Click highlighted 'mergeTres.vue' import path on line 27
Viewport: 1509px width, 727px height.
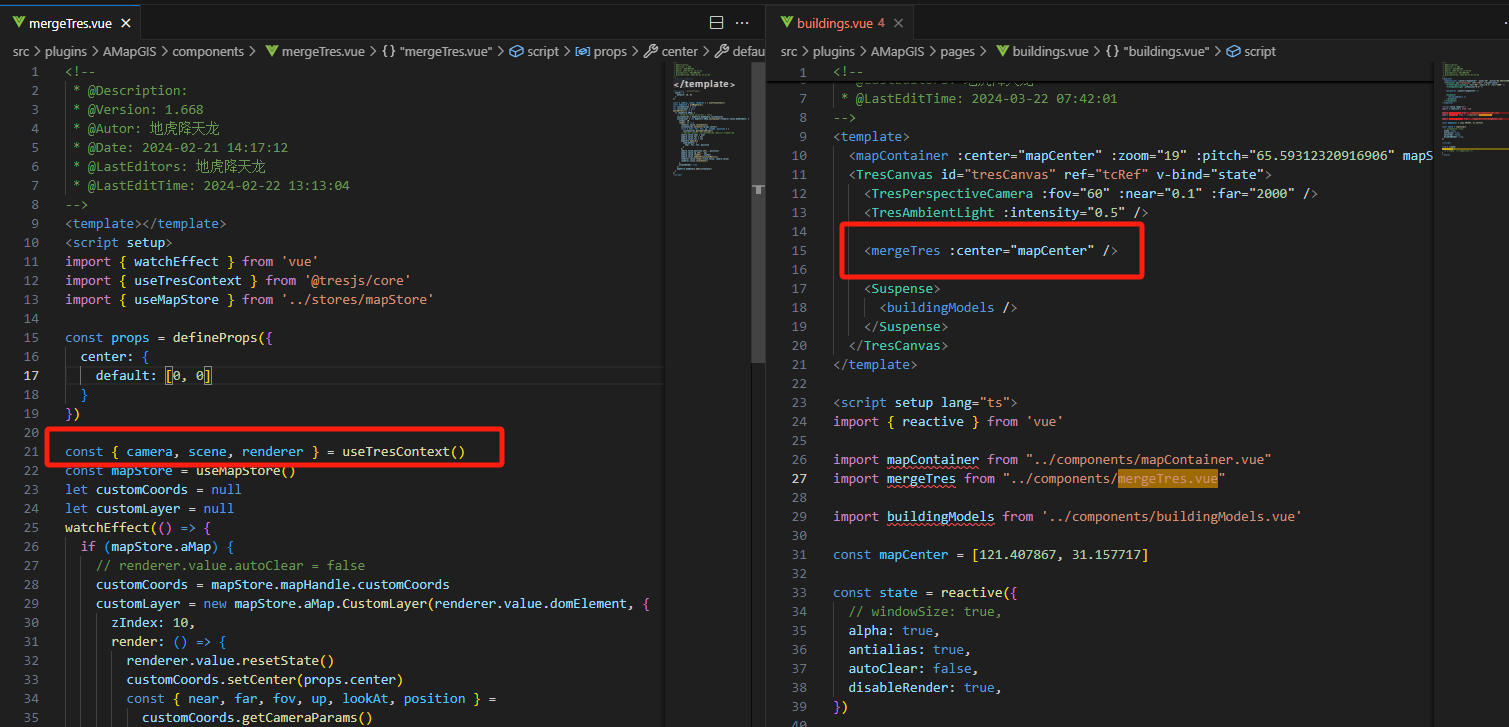pos(1168,478)
